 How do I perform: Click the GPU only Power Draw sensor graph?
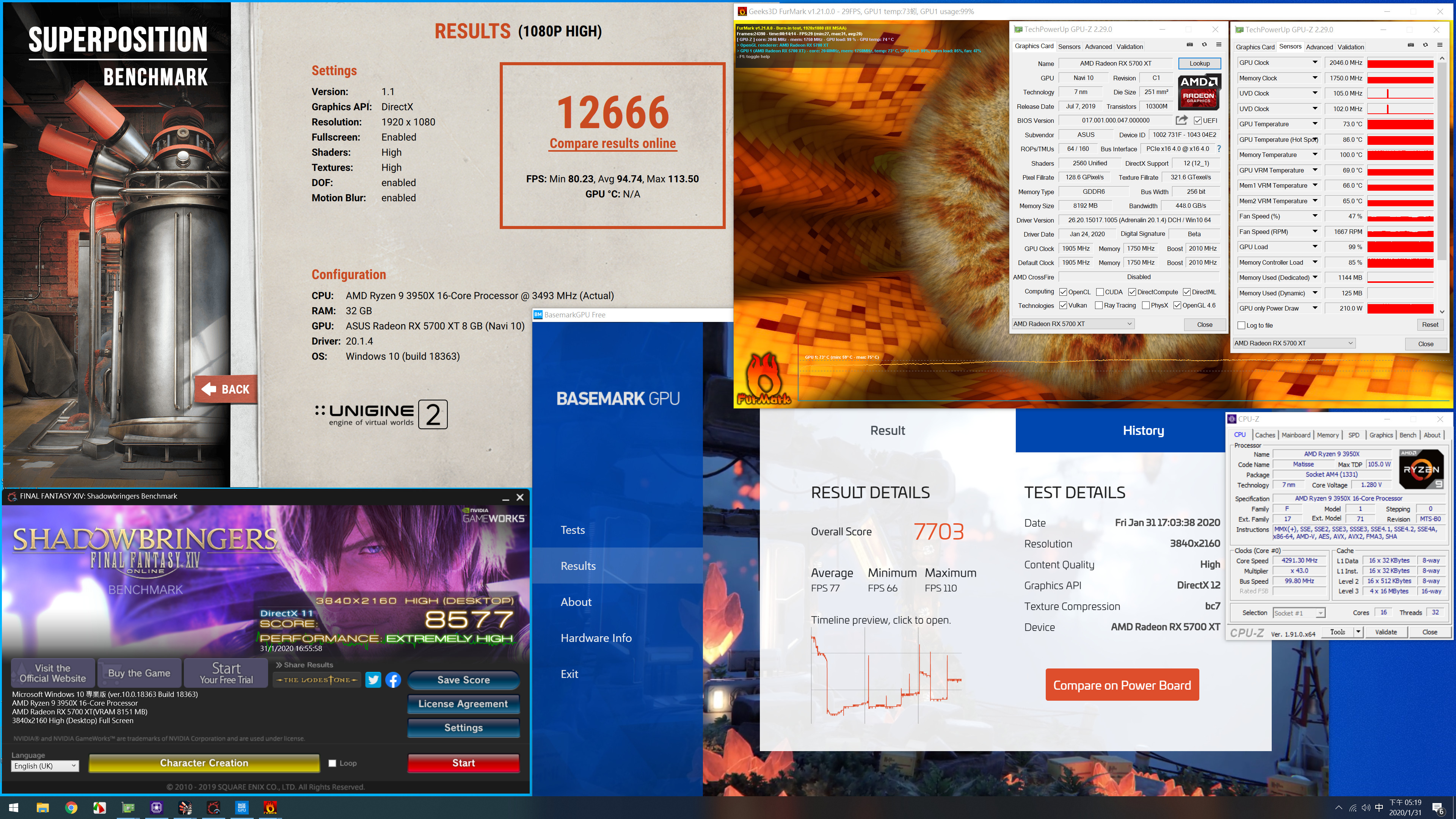[1400, 309]
